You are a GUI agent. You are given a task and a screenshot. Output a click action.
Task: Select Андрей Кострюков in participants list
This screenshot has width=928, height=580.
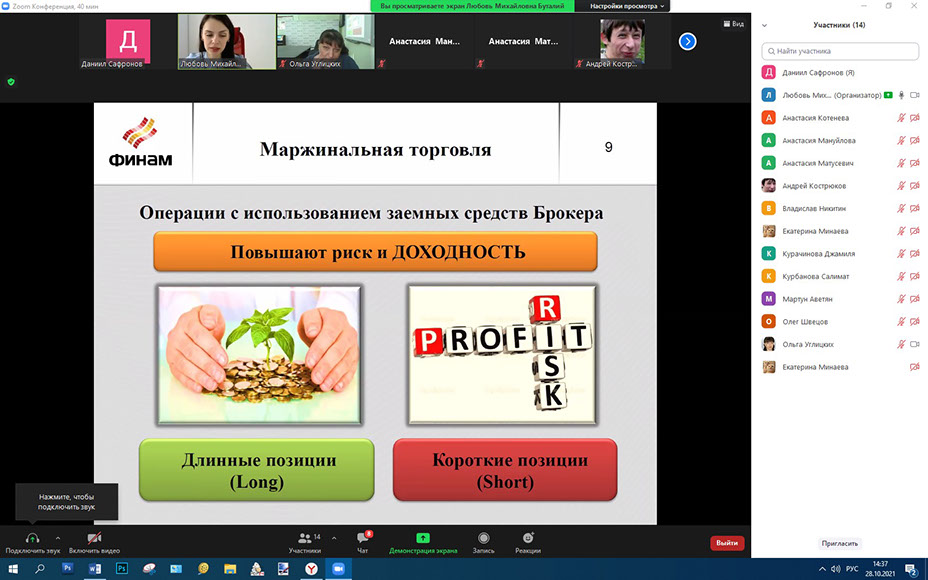(814, 185)
